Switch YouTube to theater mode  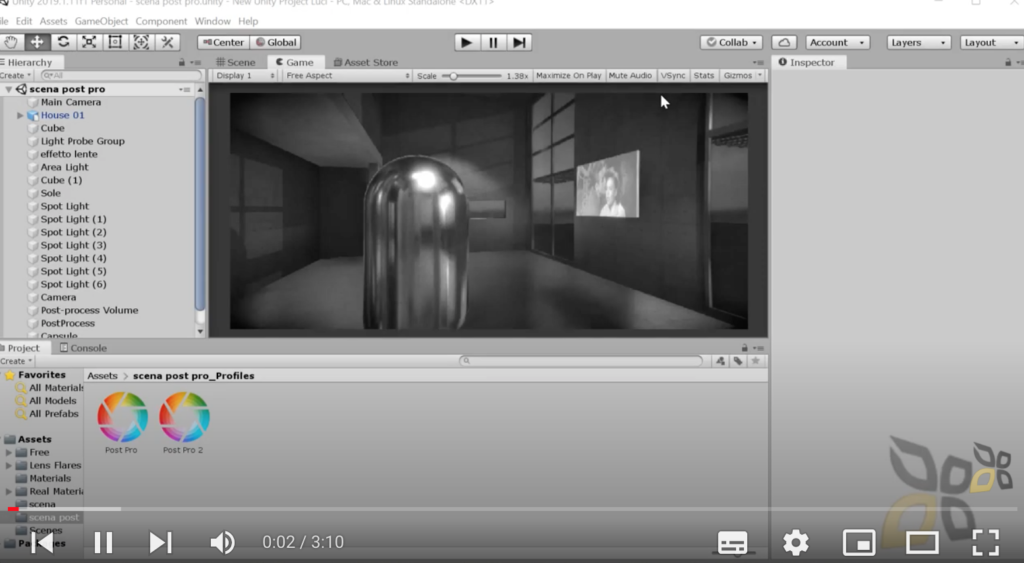point(921,542)
